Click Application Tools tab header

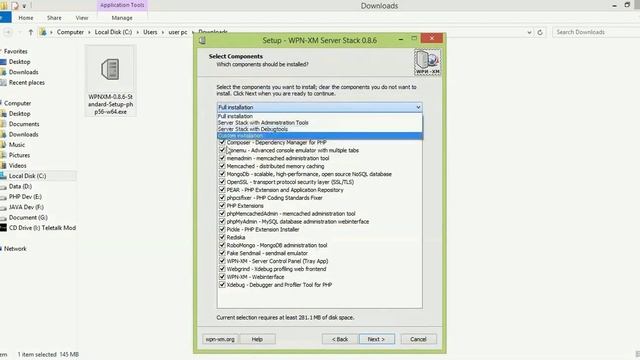click(x=122, y=5)
